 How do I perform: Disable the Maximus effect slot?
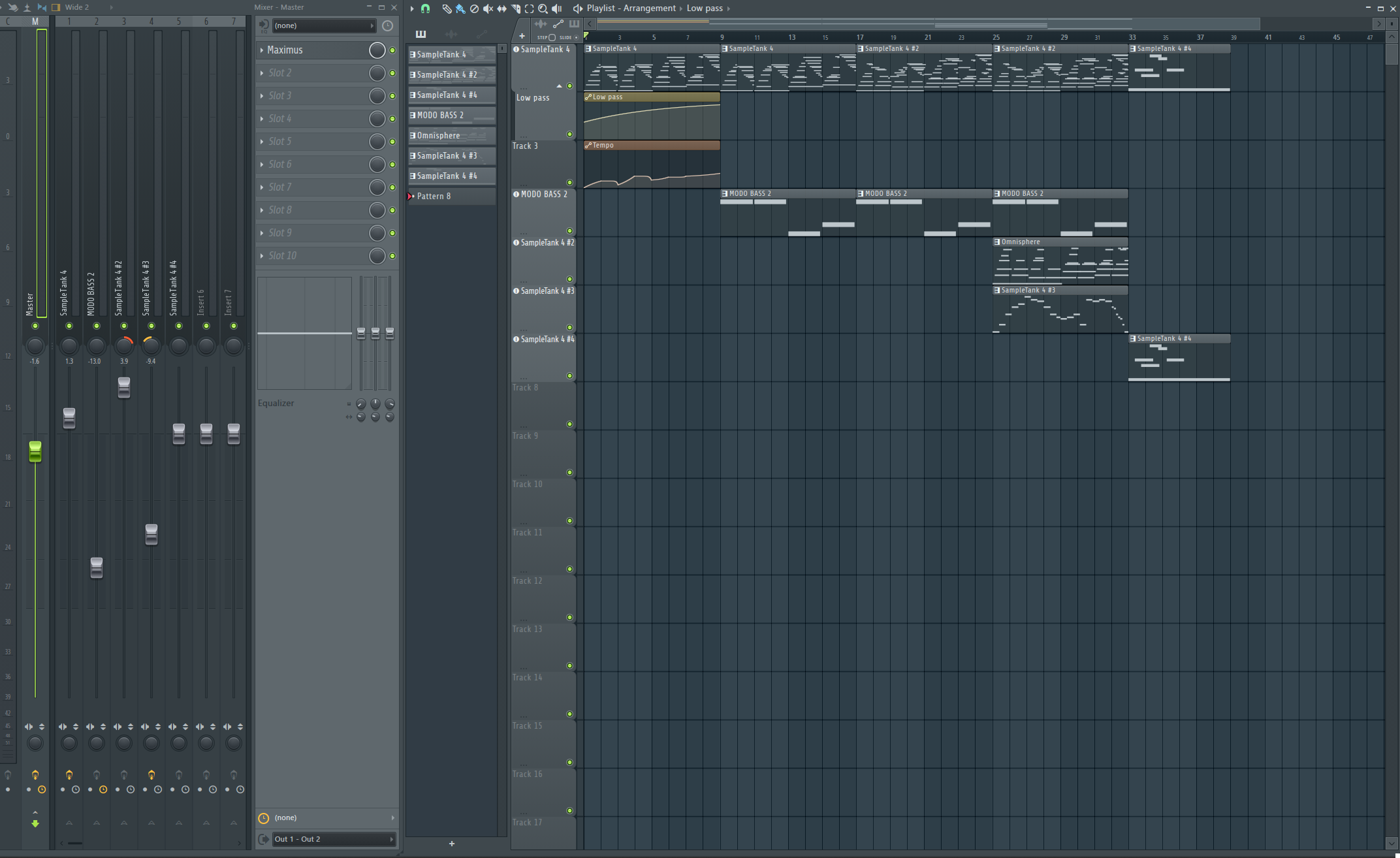[x=392, y=50]
